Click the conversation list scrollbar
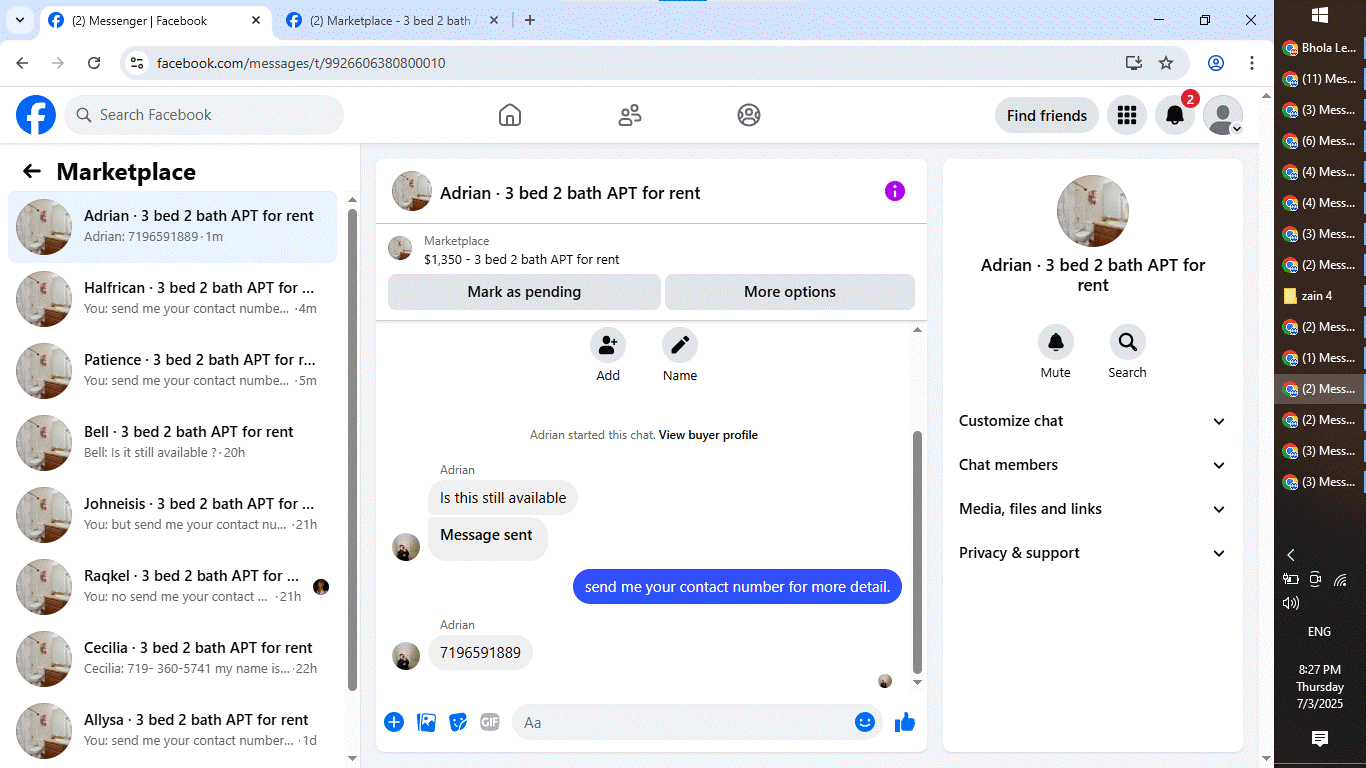Screen dimensions: 1366x768 tap(352, 450)
